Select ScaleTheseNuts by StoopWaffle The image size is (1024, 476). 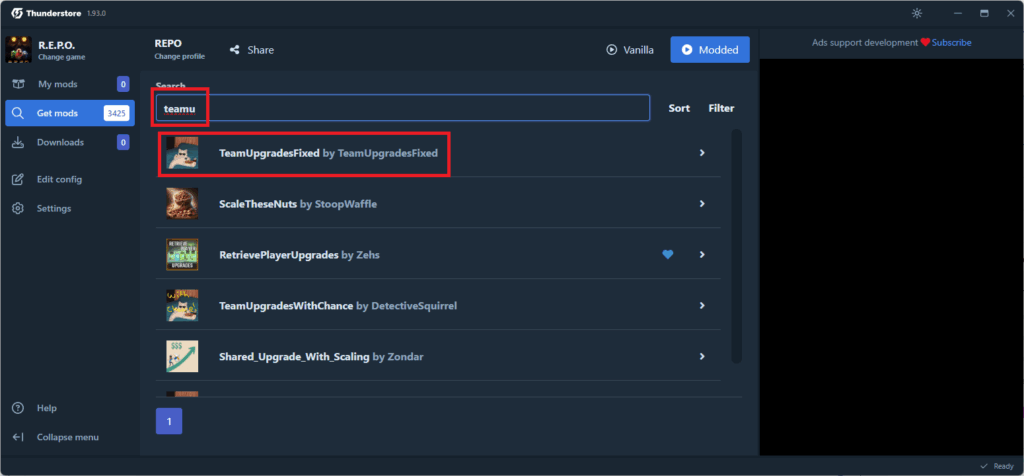[x=298, y=204]
